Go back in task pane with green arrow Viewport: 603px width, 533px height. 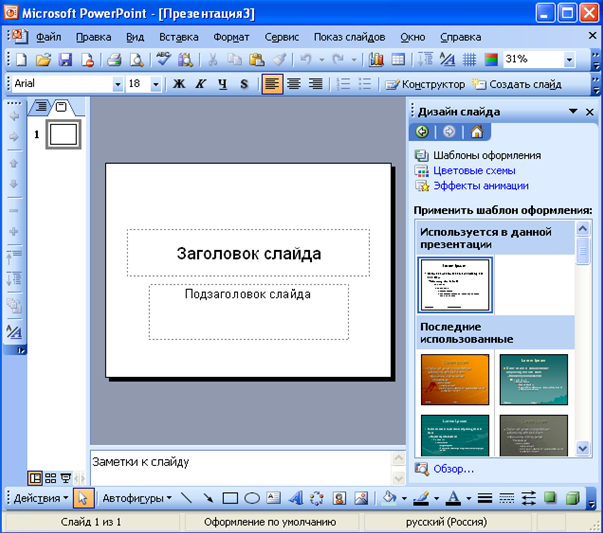point(422,132)
